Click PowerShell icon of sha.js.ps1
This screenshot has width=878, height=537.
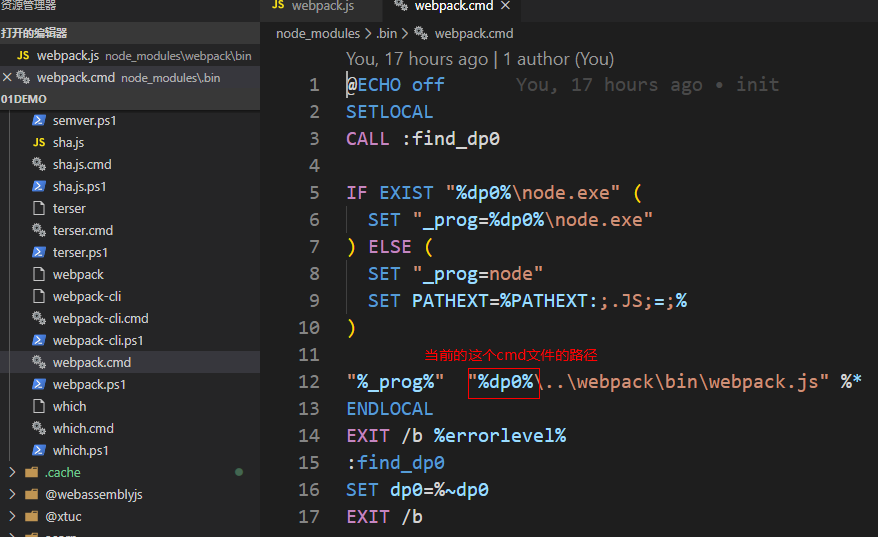pyautogui.click(x=39, y=186)
